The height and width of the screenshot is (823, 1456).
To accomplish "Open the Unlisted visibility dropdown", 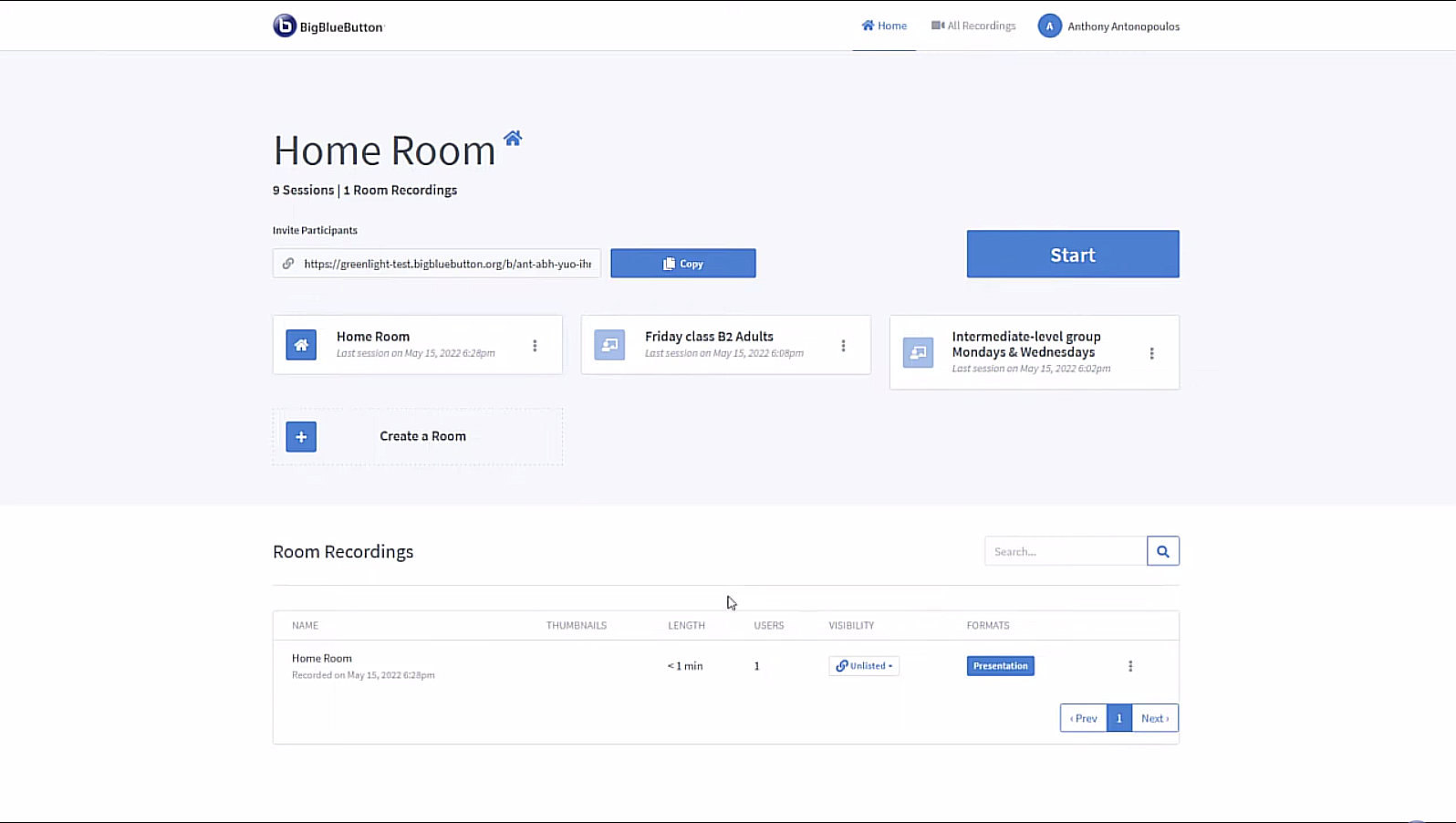I will pyautogui.click(x=864, y=666).
